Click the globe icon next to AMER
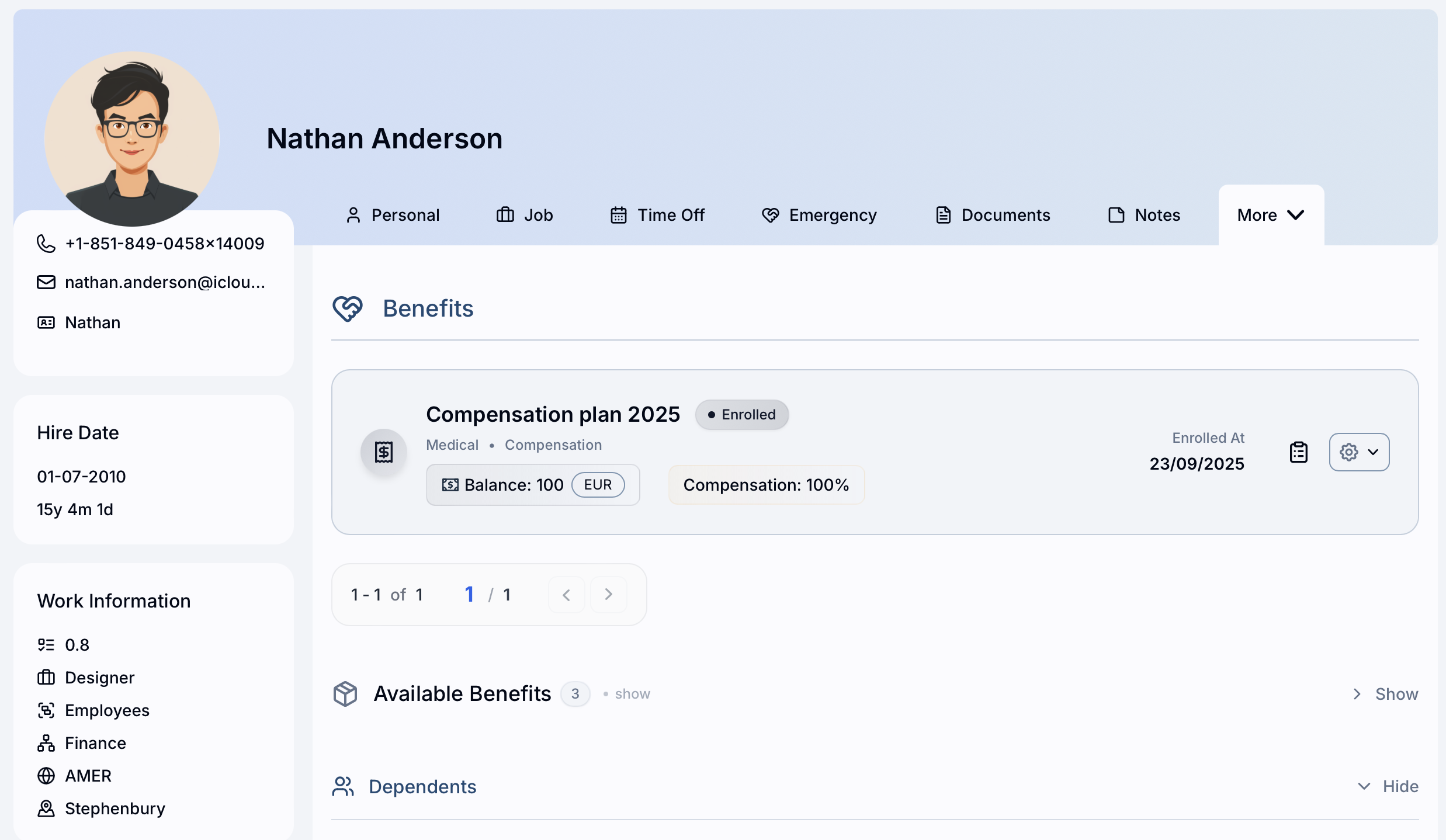This screenshot has width=1446, height=840. click(46, 776)
